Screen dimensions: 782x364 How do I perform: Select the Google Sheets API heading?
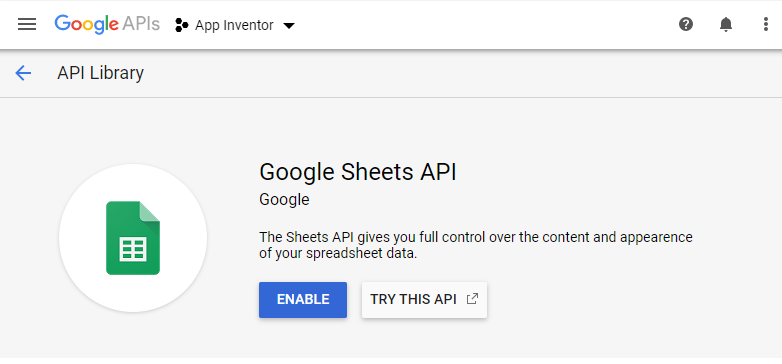coord(358,172)
